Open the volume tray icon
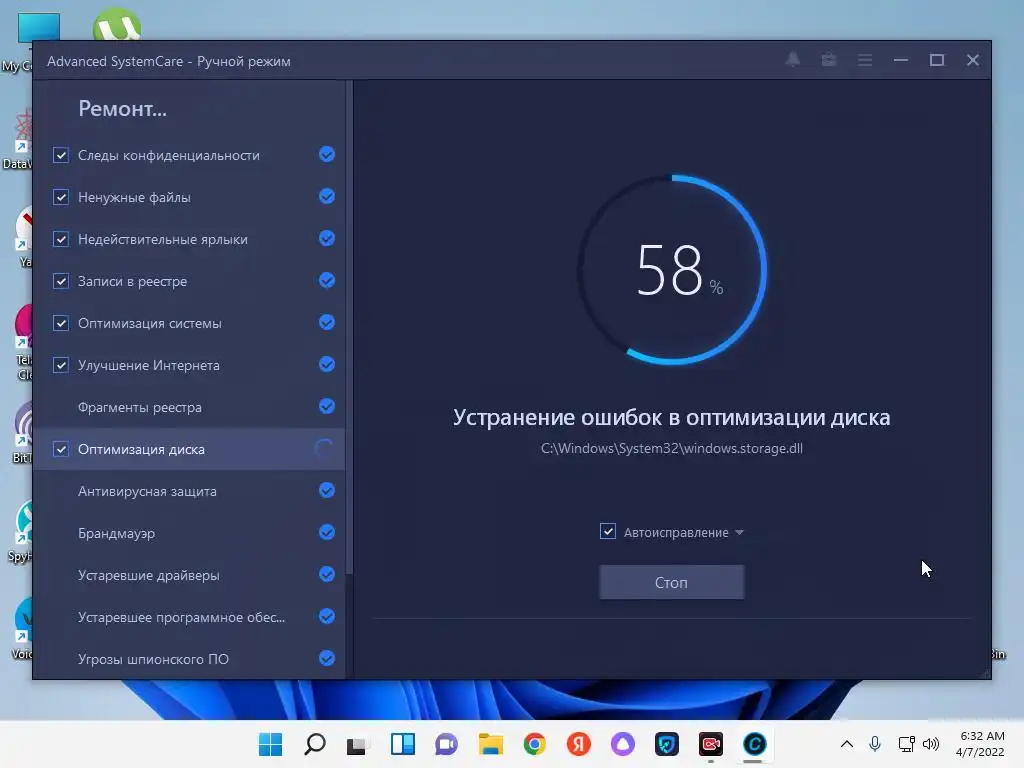1024x768 pixels. [x=931, y=744]
